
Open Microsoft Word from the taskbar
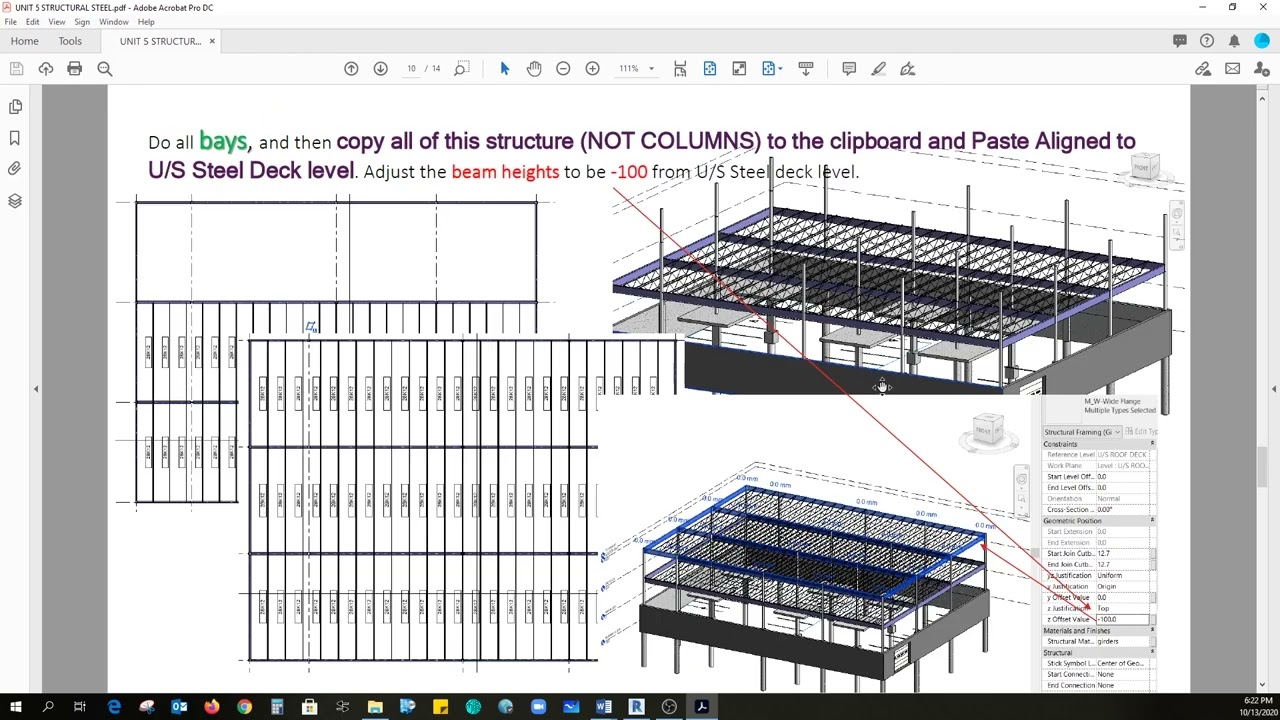pos(603,707)
